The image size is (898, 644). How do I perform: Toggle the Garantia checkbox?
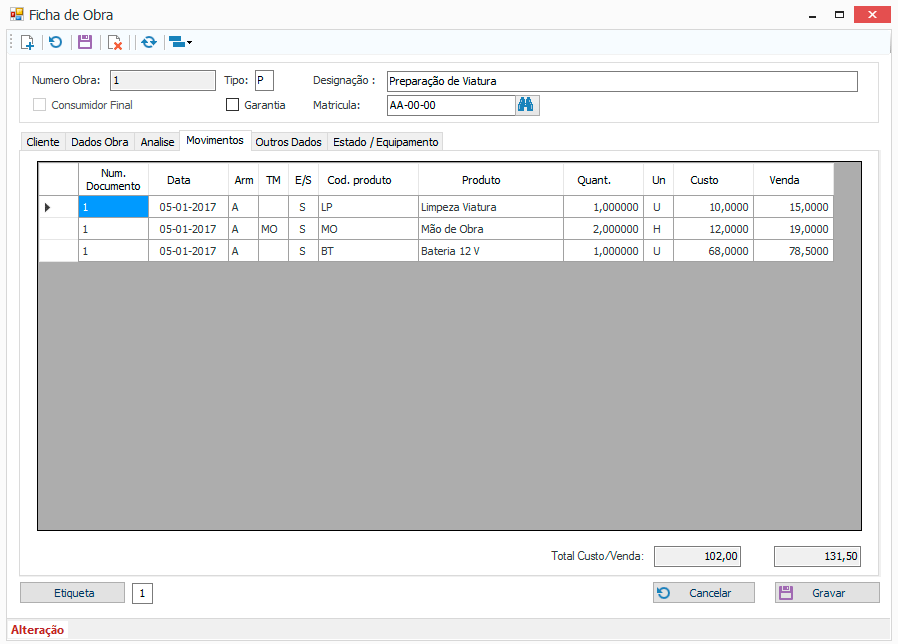(232, 105)
